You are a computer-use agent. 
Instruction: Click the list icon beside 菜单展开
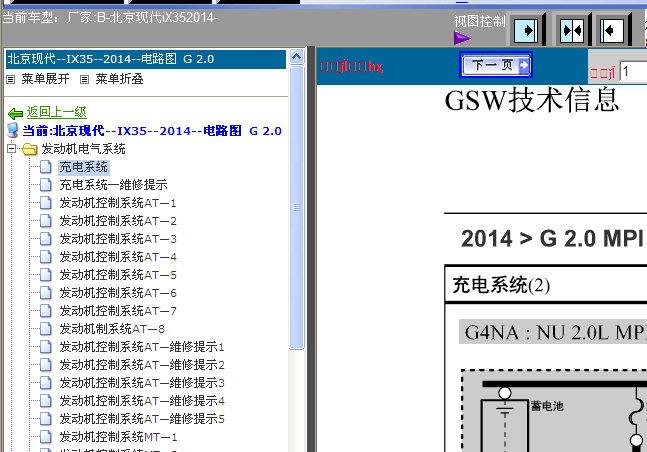(x=11, y=79)
